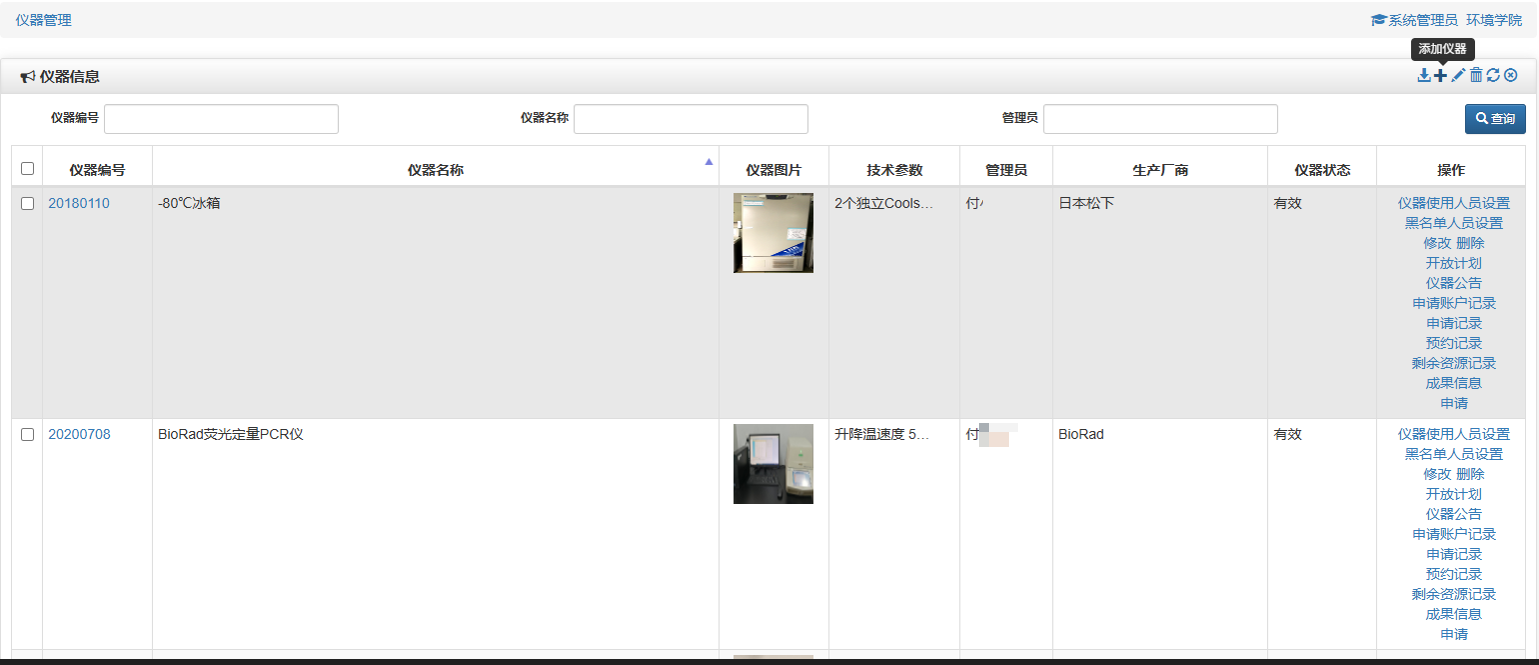The height and width of the screenshot is (665, 1539).
Task: Click the megaphone icon beside 仪器信息
Action: click(26, 76)
